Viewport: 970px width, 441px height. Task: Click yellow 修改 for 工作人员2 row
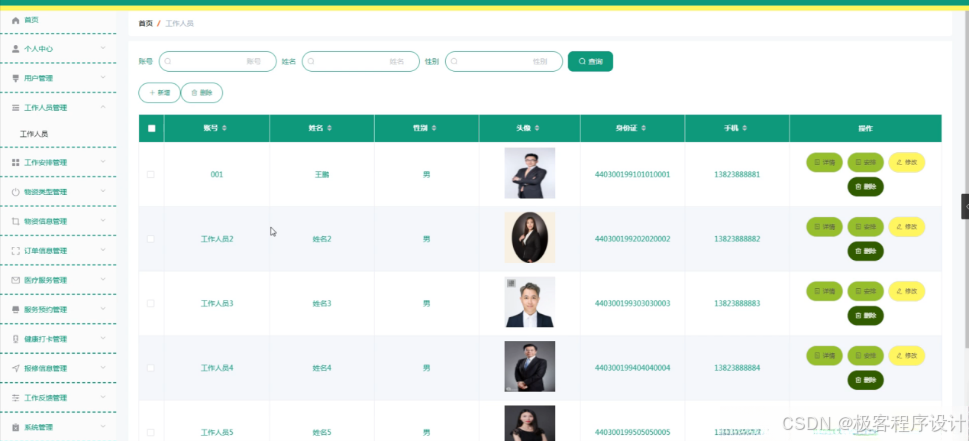coord(906,226)
